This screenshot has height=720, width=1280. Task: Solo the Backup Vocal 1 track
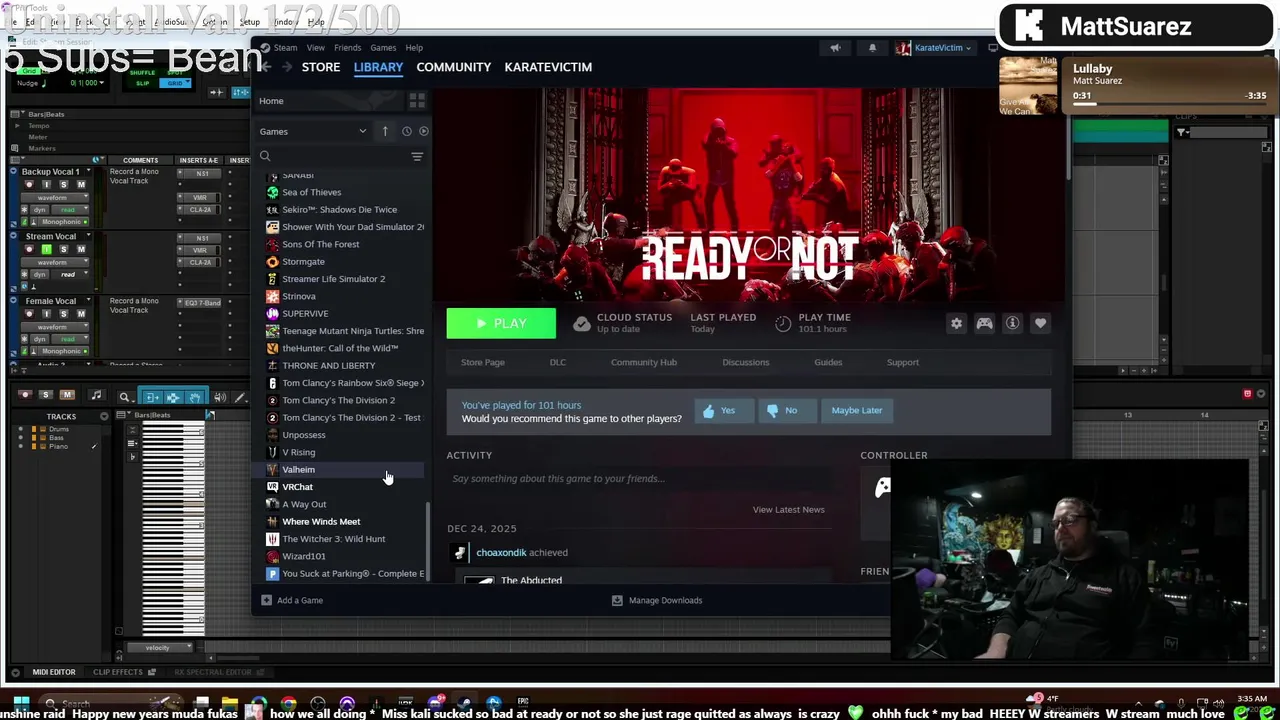(63, 184)
